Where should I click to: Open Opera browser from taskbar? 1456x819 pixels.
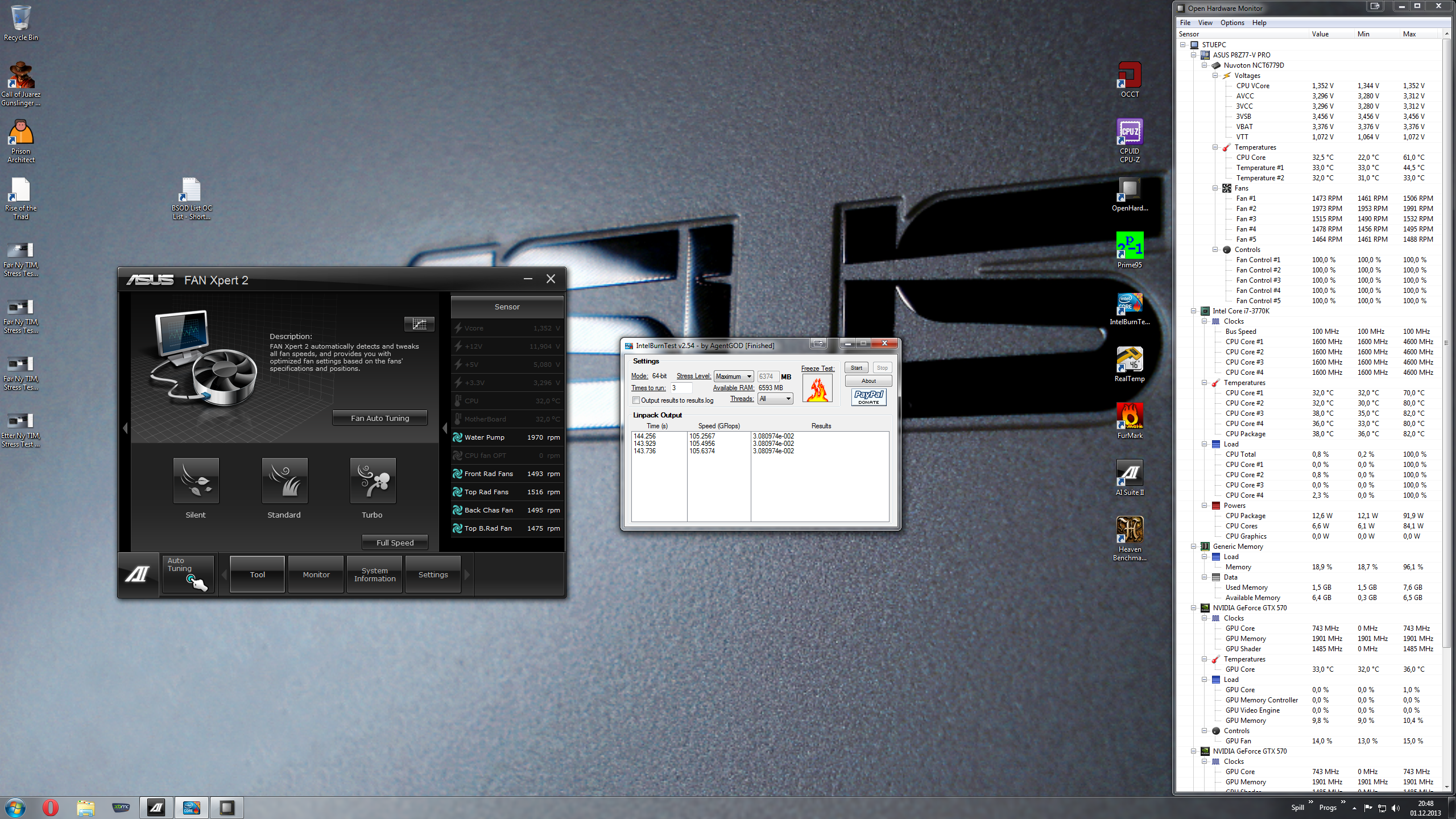point(50,808)
